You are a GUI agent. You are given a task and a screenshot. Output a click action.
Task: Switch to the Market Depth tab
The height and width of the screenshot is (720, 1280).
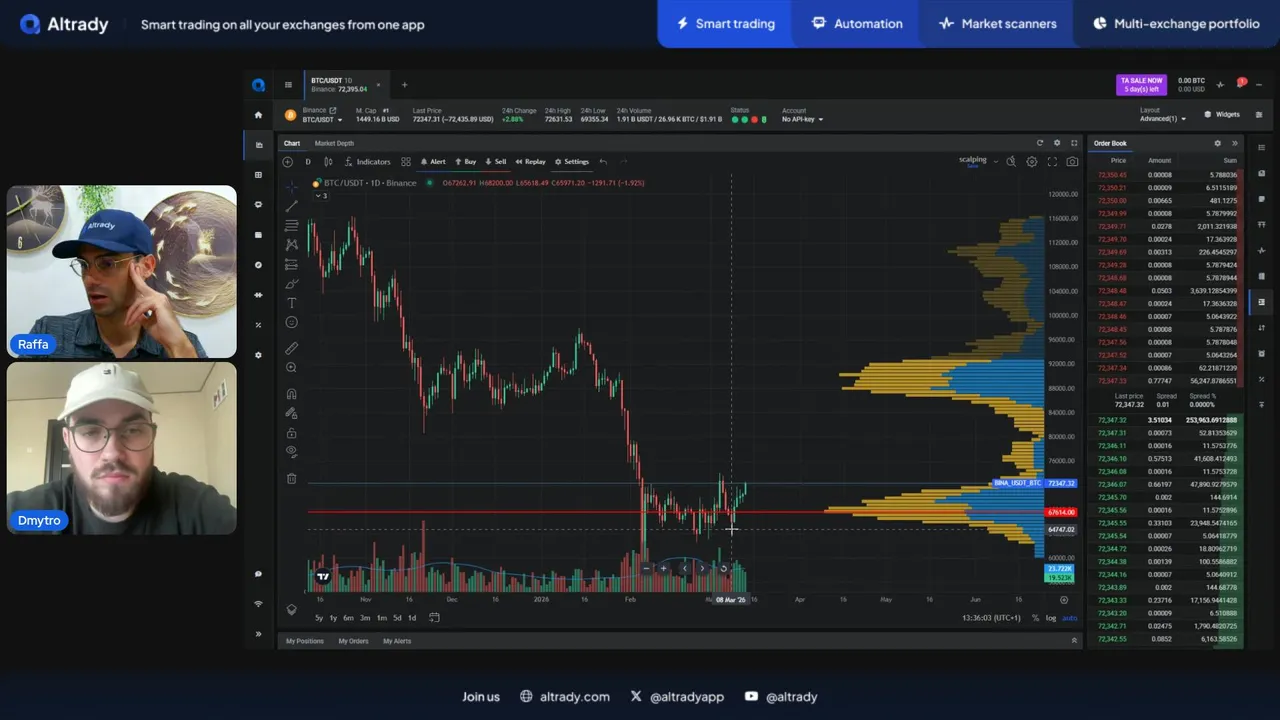pos(334,143)
